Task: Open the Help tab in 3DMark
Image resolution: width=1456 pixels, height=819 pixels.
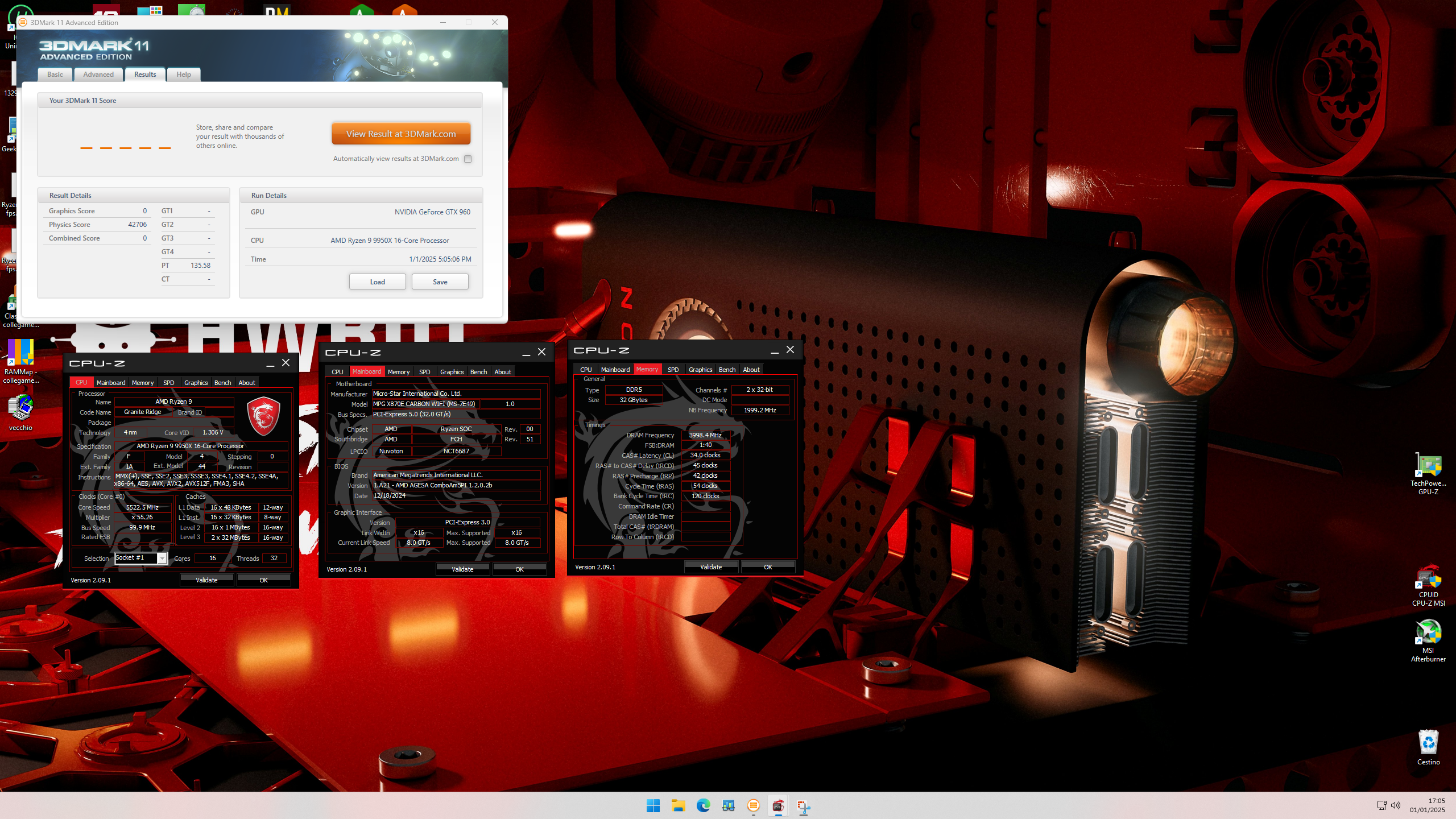Action: click(x=183, y=75)
